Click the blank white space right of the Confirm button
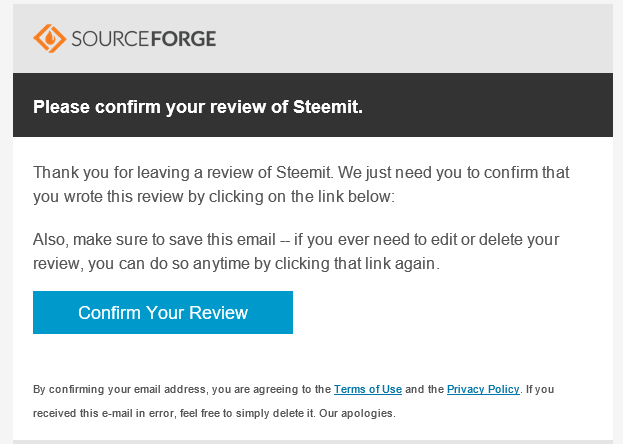Screen dimensions: 623x444 (x=450, y=312)
